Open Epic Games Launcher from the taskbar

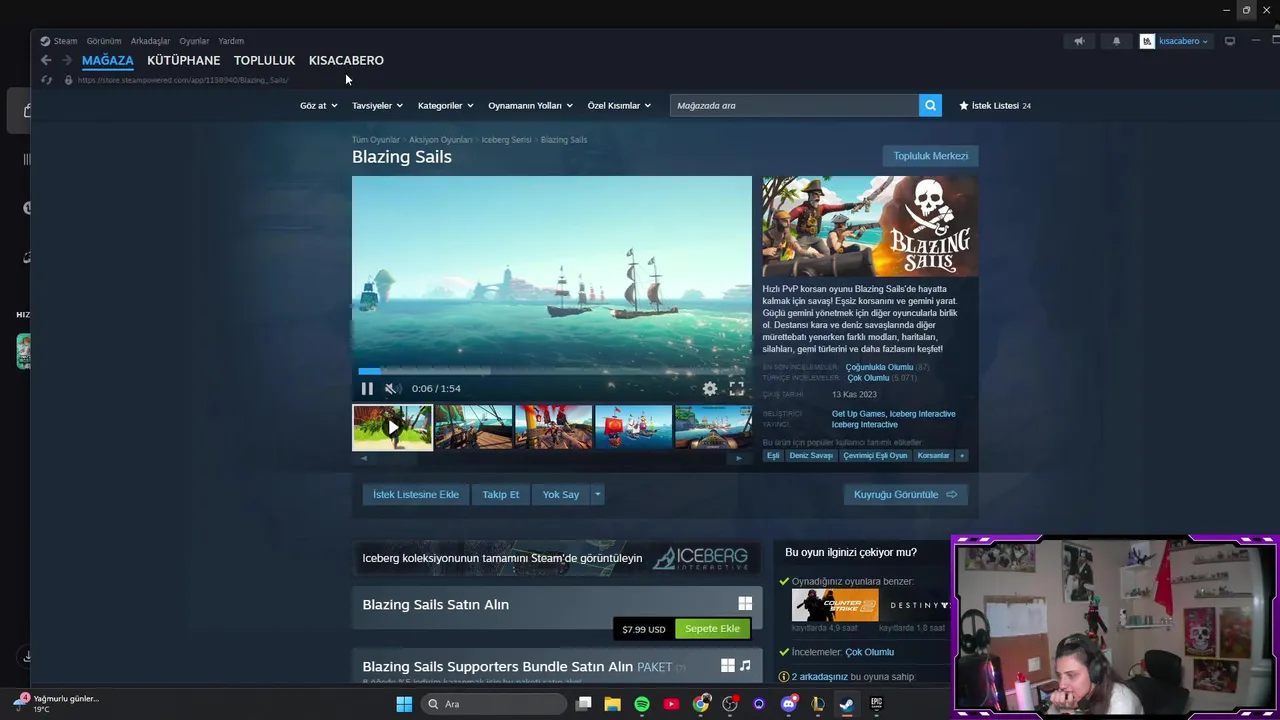877,704
